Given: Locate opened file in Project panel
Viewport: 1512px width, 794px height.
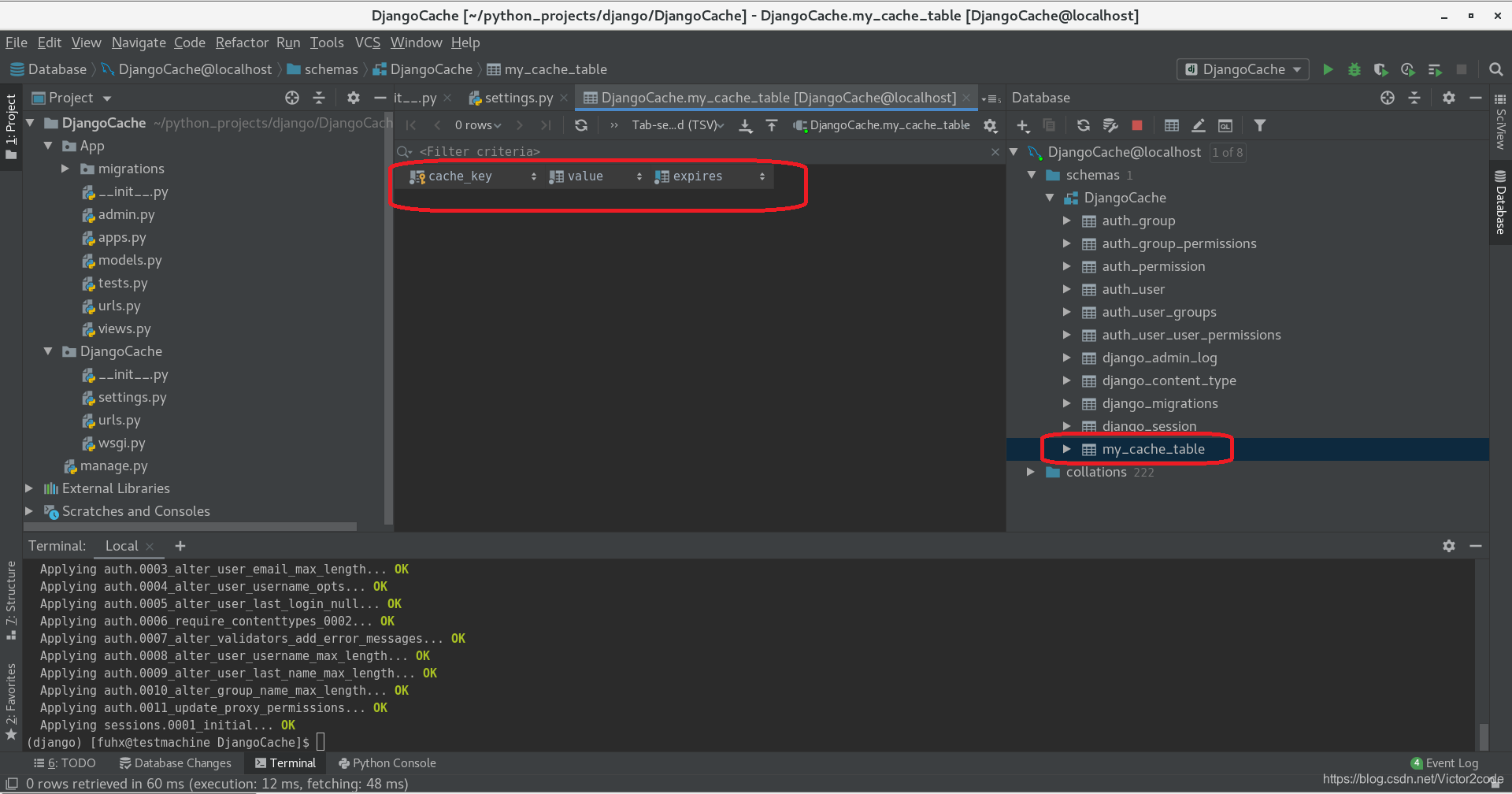Looking at the screenshot, I should point(292,98).
